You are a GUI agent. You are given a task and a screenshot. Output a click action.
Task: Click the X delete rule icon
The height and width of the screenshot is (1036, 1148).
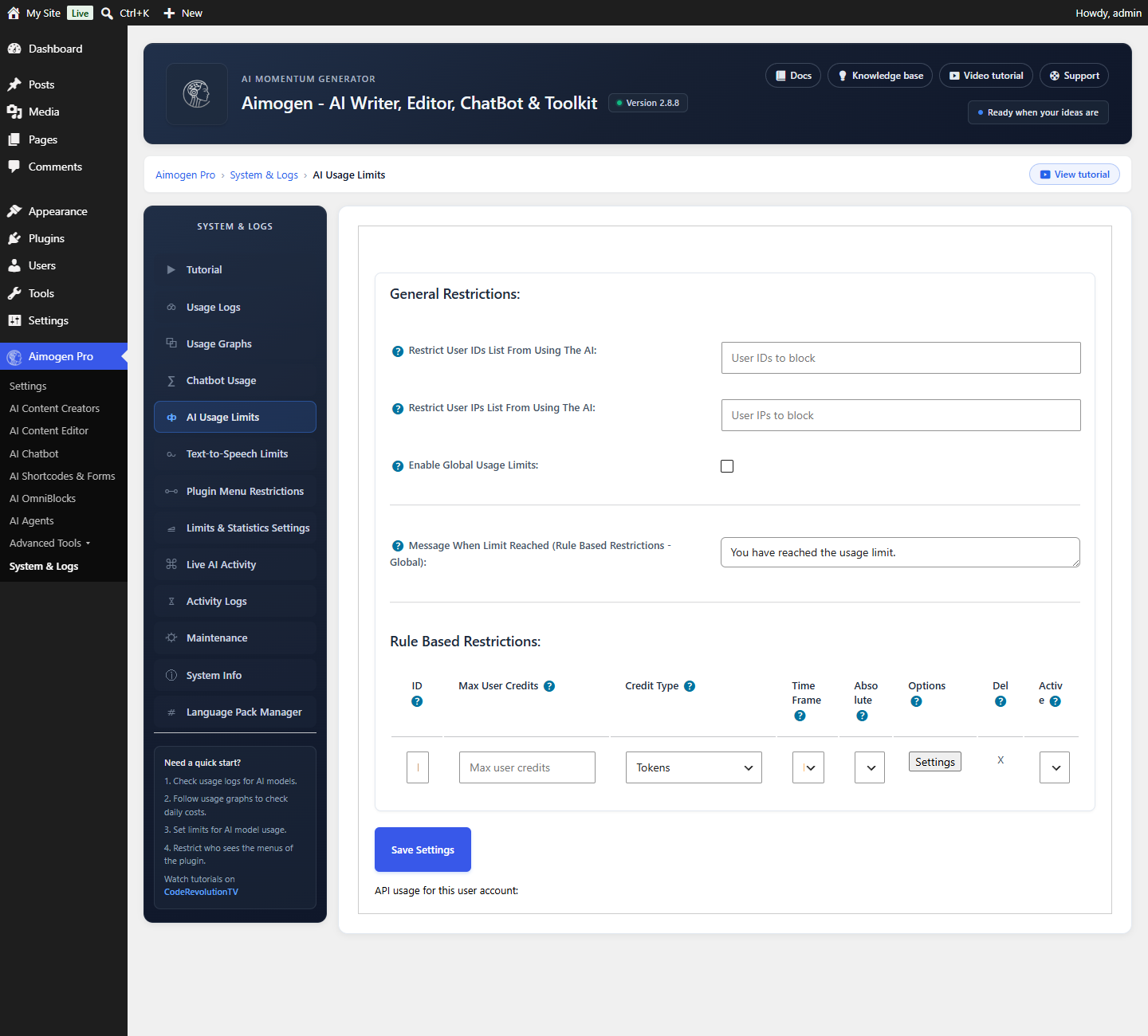pyautogui.click(x=1001, y=760)
